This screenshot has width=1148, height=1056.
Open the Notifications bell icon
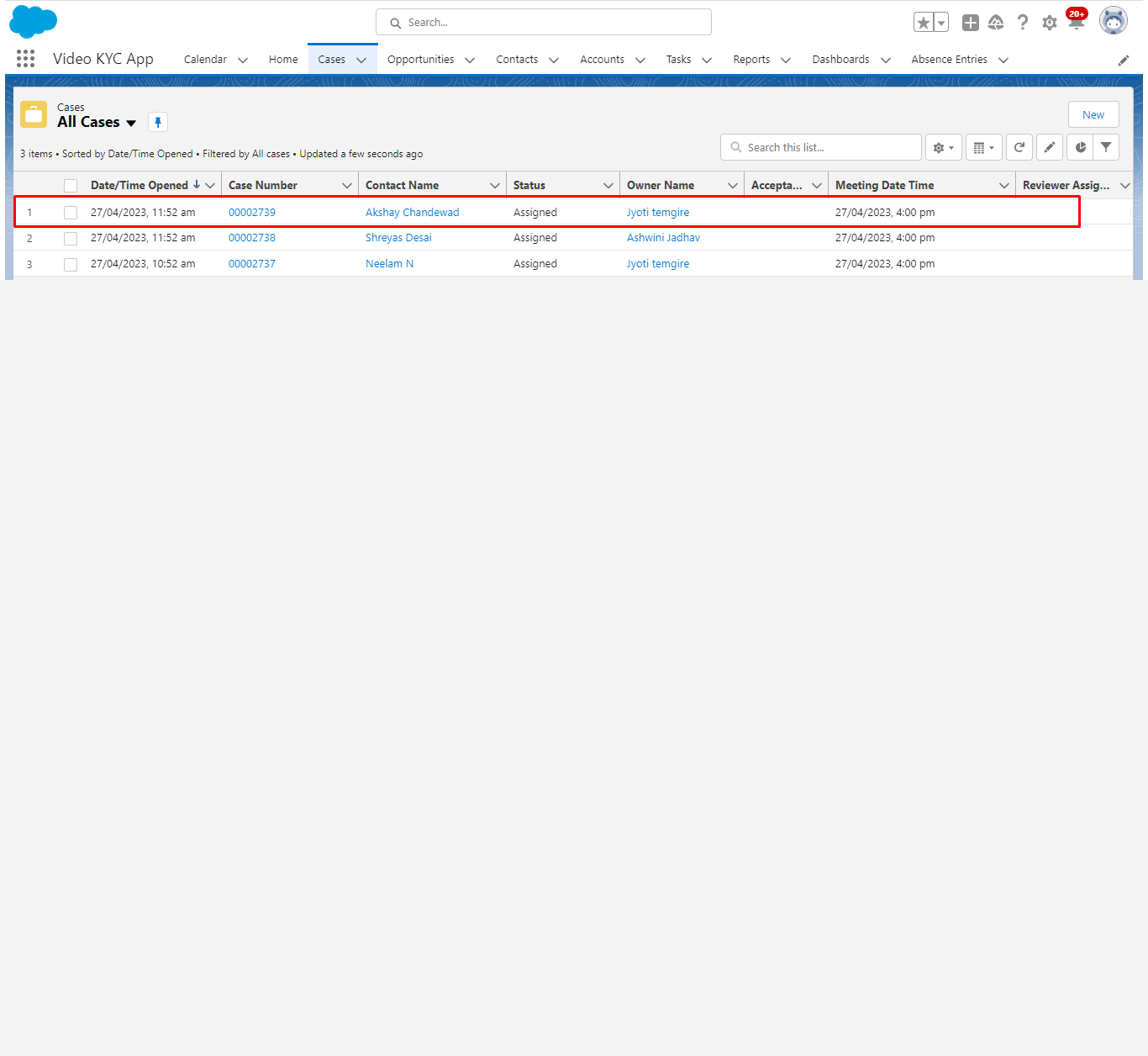(x=1077, y=21)
